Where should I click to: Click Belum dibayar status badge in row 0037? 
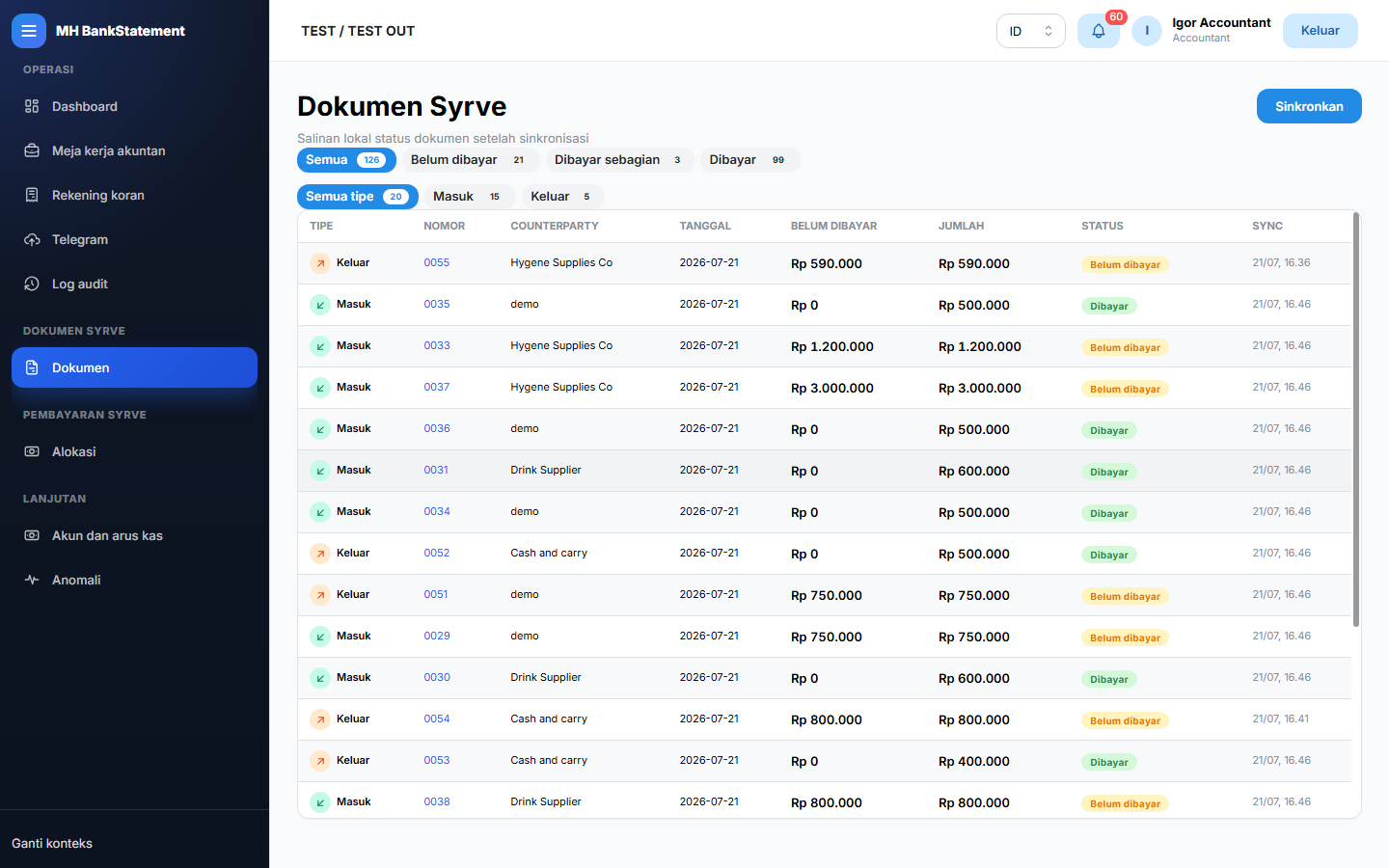click(1125, 389)
